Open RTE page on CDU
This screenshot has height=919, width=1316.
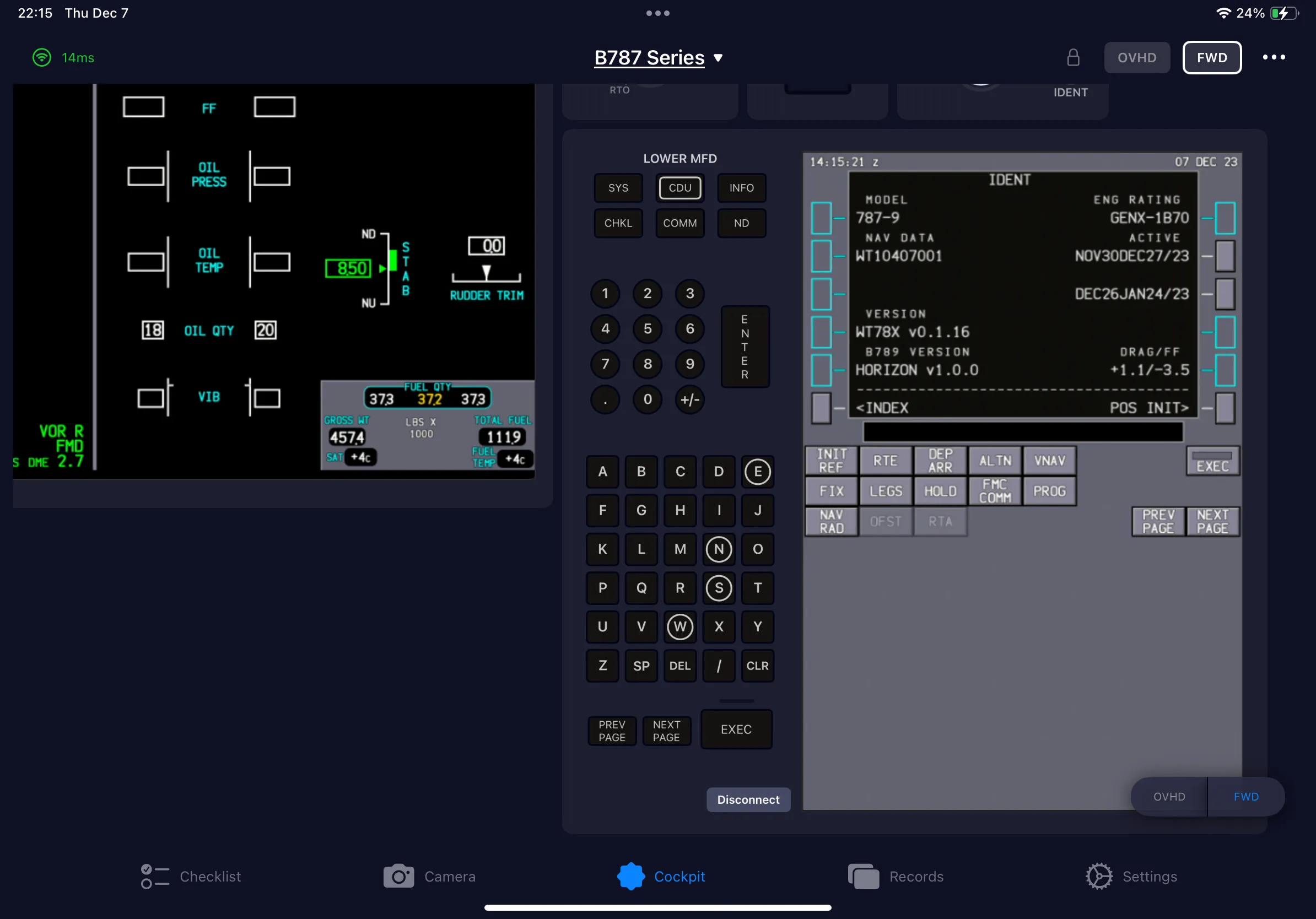[x=886, y=461]
